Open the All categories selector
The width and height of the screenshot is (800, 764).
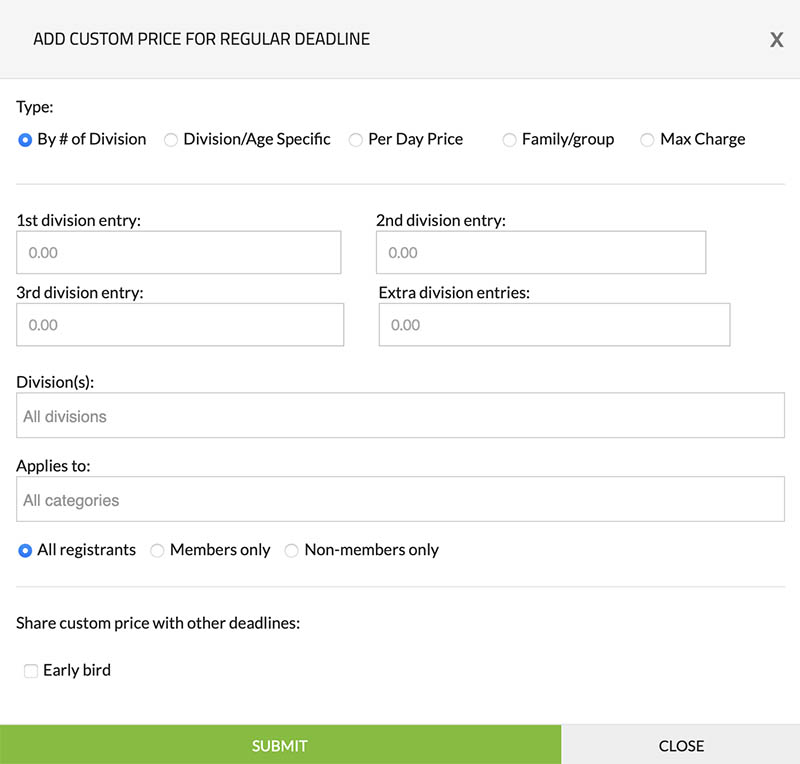click(x=400, y=500)
